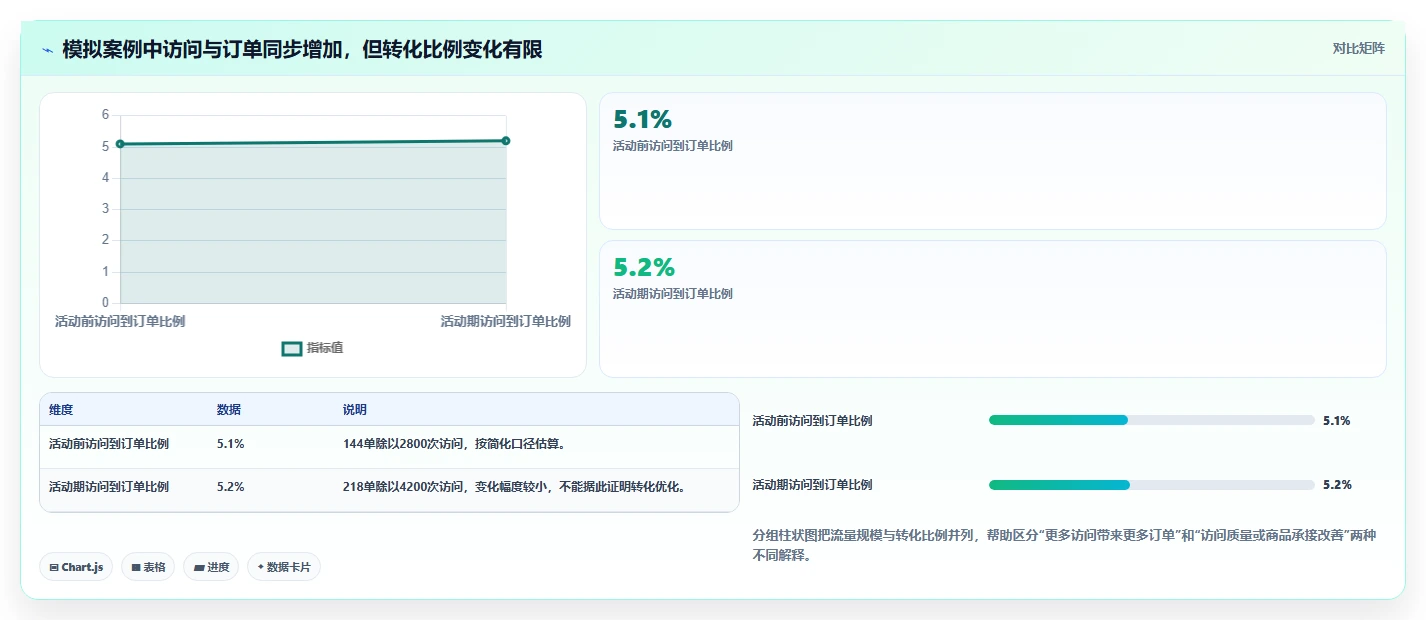Click the 5.1% data card value

pos(643,120)
